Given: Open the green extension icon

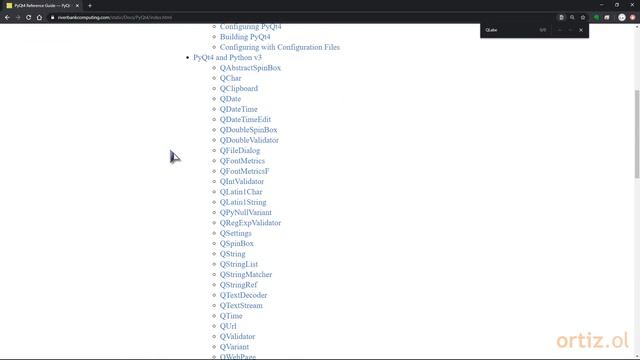Looking at the screenshot, I should tap(596, 18).
